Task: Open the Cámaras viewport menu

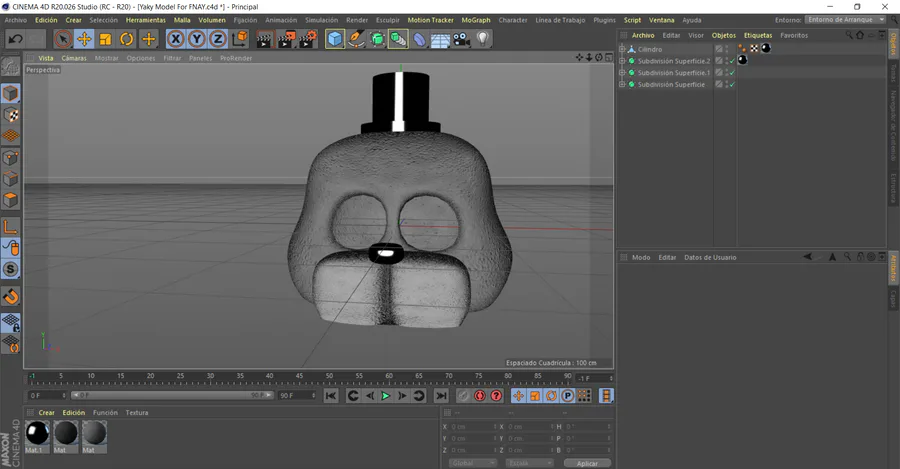Action: (x=74, y=58)
